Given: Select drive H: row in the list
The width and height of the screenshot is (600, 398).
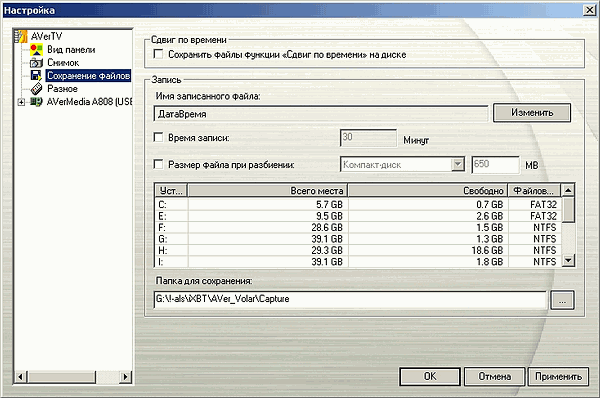Looking at the screenshot, I should pos(358,250).
